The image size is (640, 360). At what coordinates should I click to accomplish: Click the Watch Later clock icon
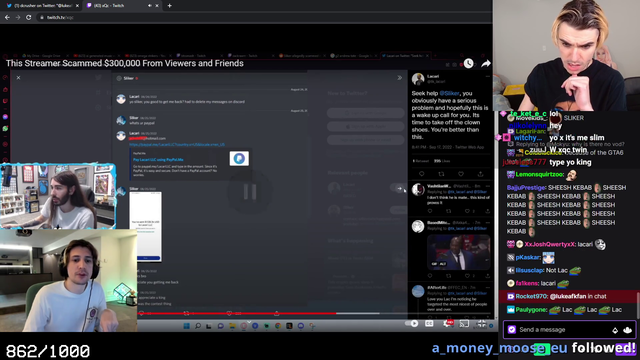tap(468, 63)
